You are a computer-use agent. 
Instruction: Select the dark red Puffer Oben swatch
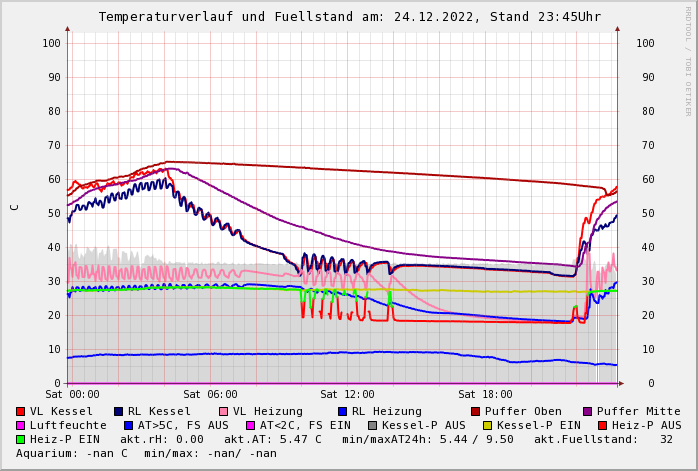475,411
